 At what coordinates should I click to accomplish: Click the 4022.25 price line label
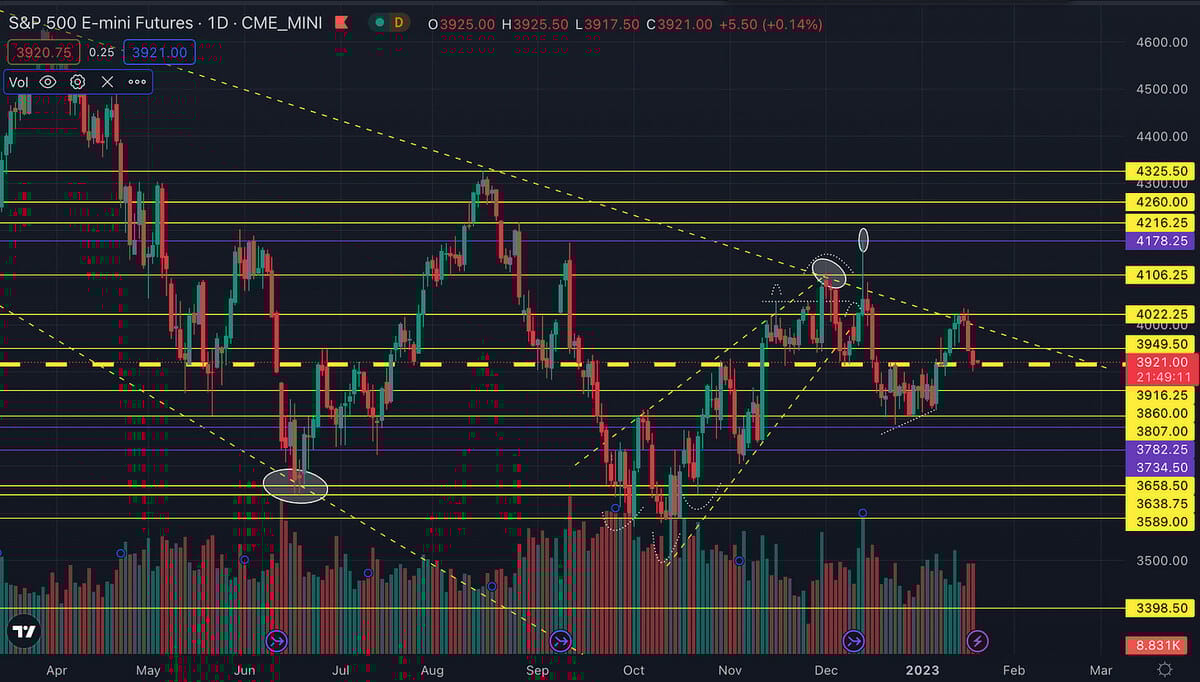pyautogui.click(x=1160, y=314)
